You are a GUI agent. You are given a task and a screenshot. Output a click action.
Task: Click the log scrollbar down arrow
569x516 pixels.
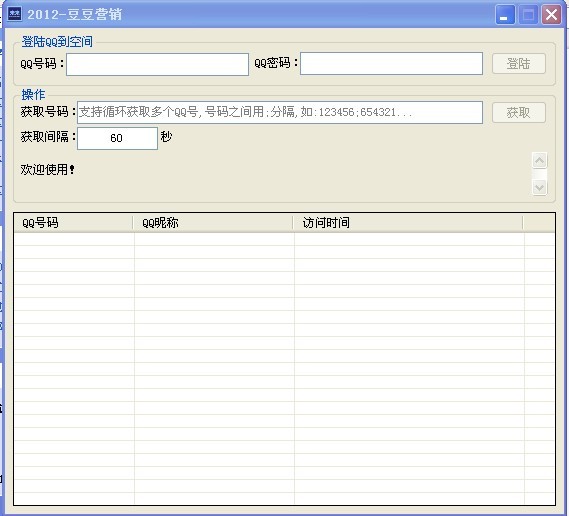(539, 188)
